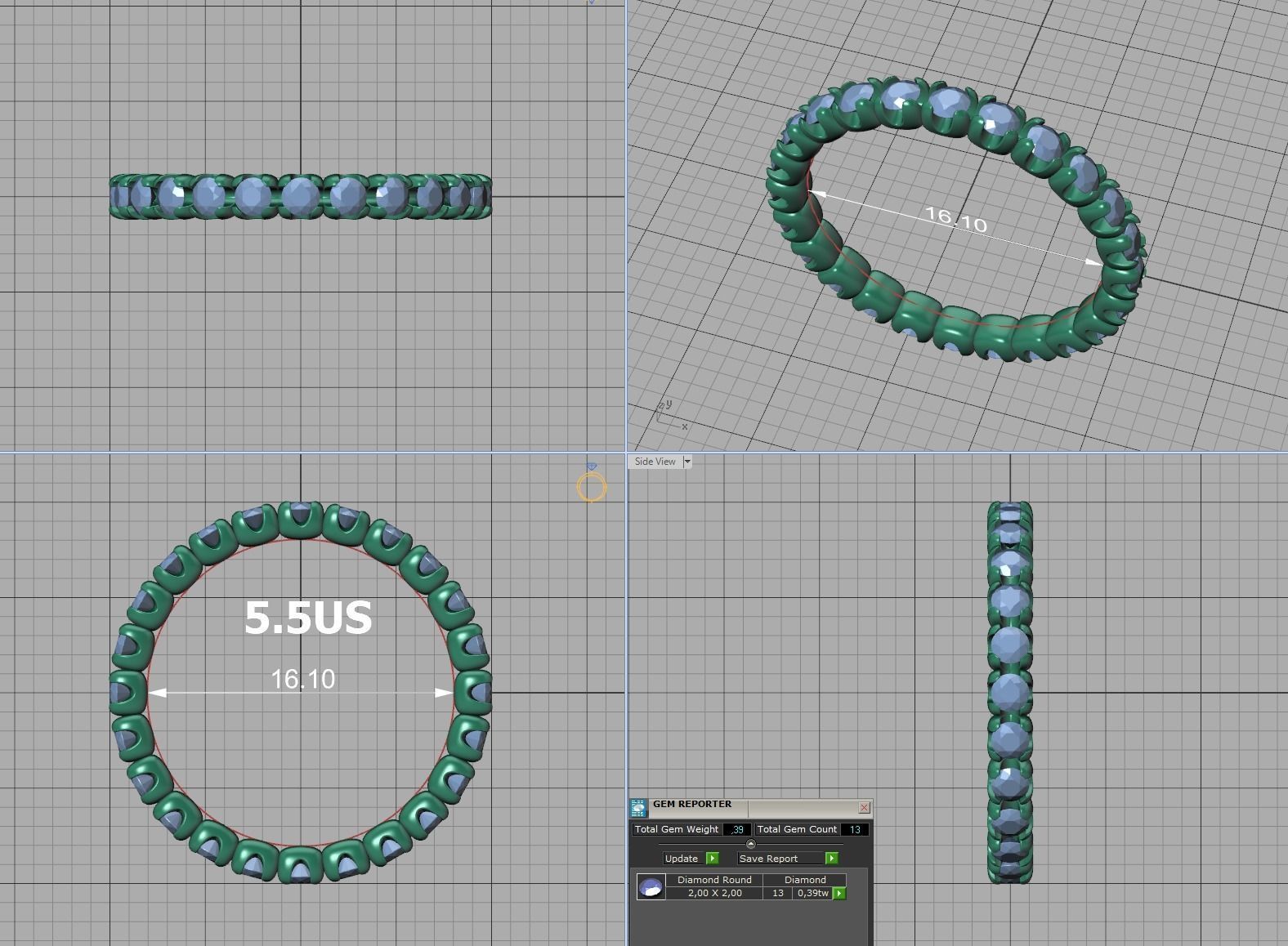Screen dimensions: 1288x946
Task: Click the orange ring icon in viewport
Action: coord(592,488)
